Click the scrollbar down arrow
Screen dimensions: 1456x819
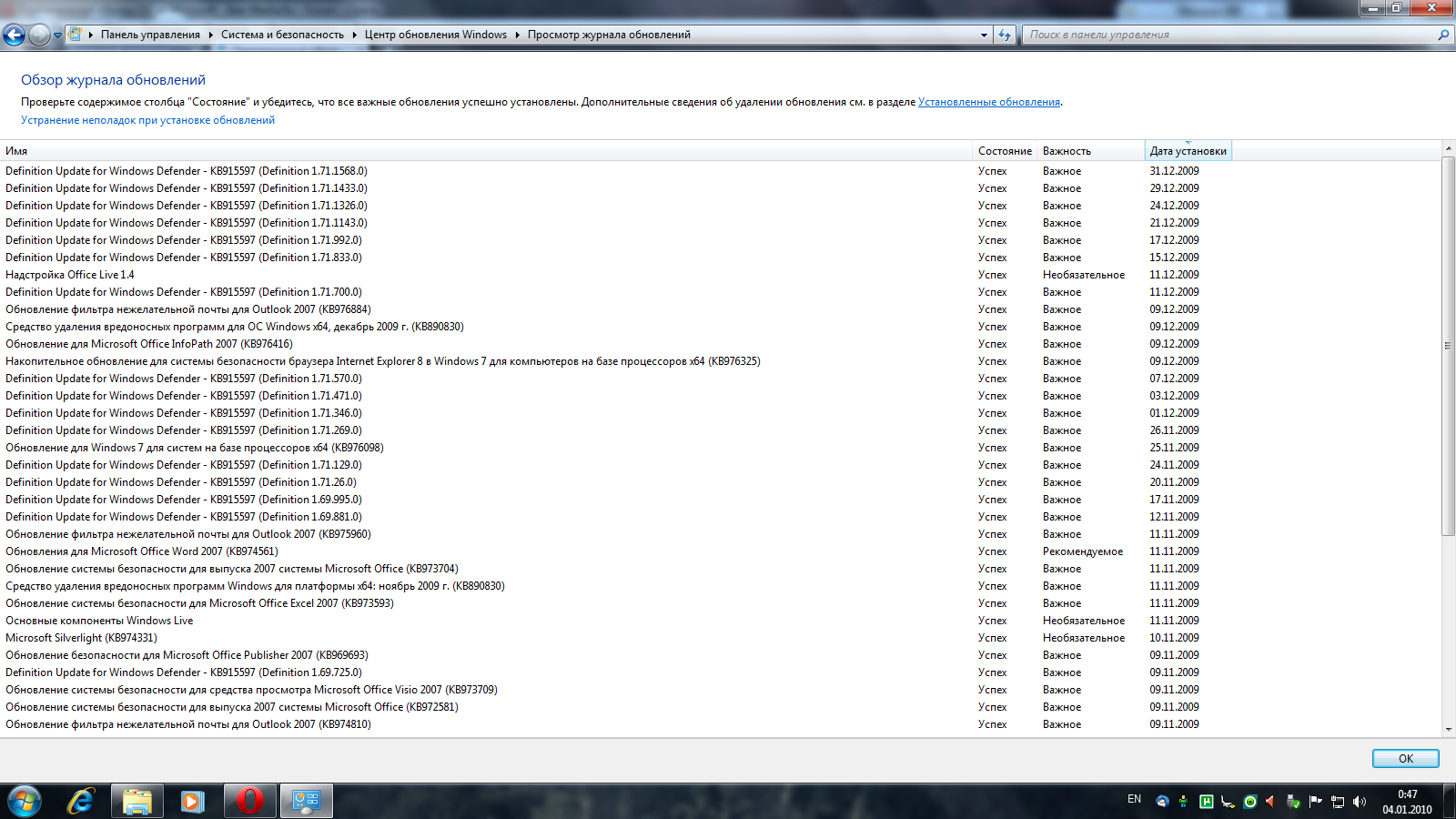(x=1448, y=730)
